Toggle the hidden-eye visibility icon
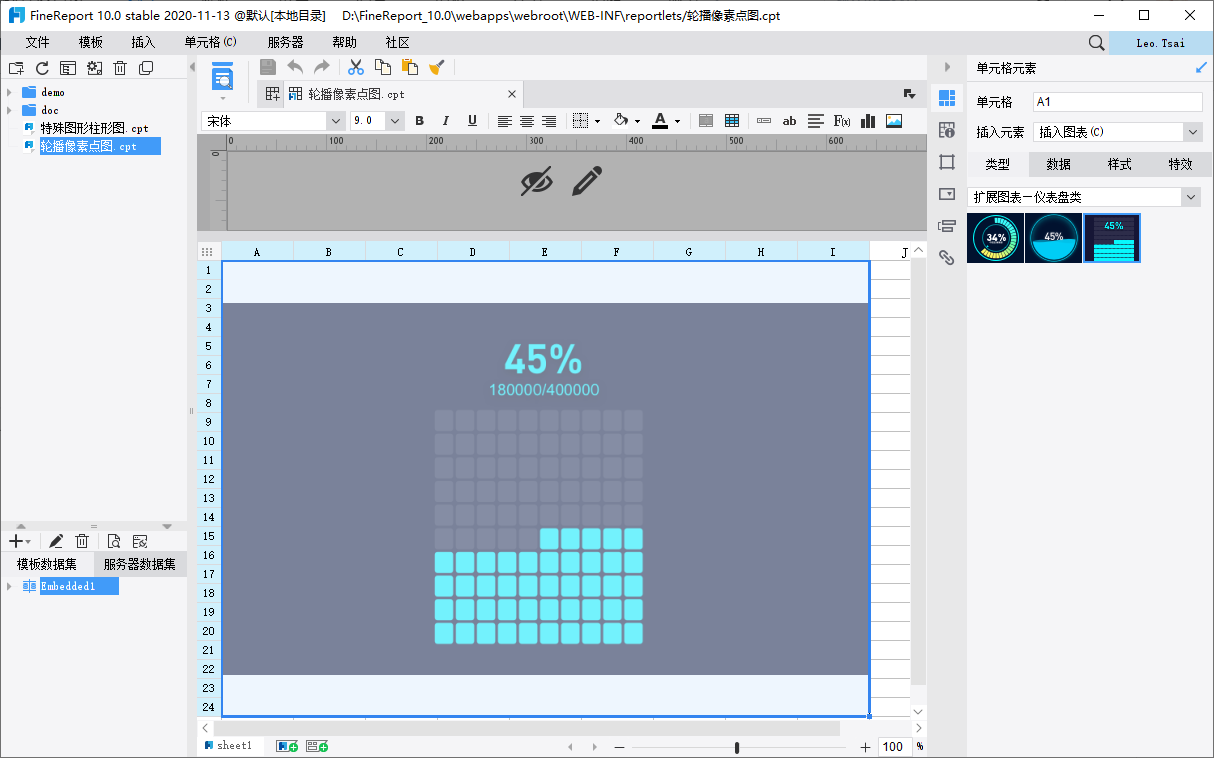The image size is (1214, 758). 537,181
